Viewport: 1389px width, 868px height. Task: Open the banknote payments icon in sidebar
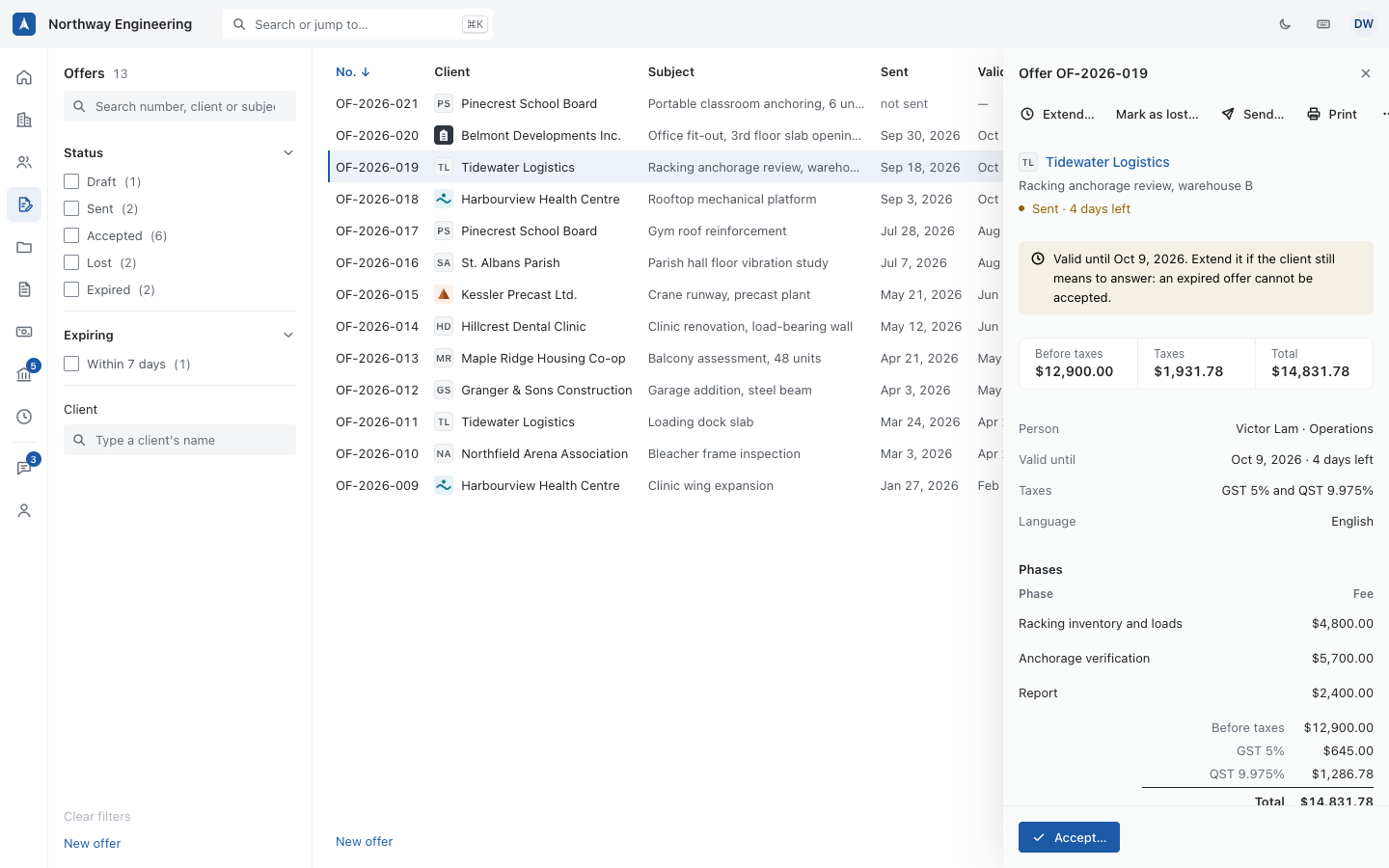(x=24, y=332)
